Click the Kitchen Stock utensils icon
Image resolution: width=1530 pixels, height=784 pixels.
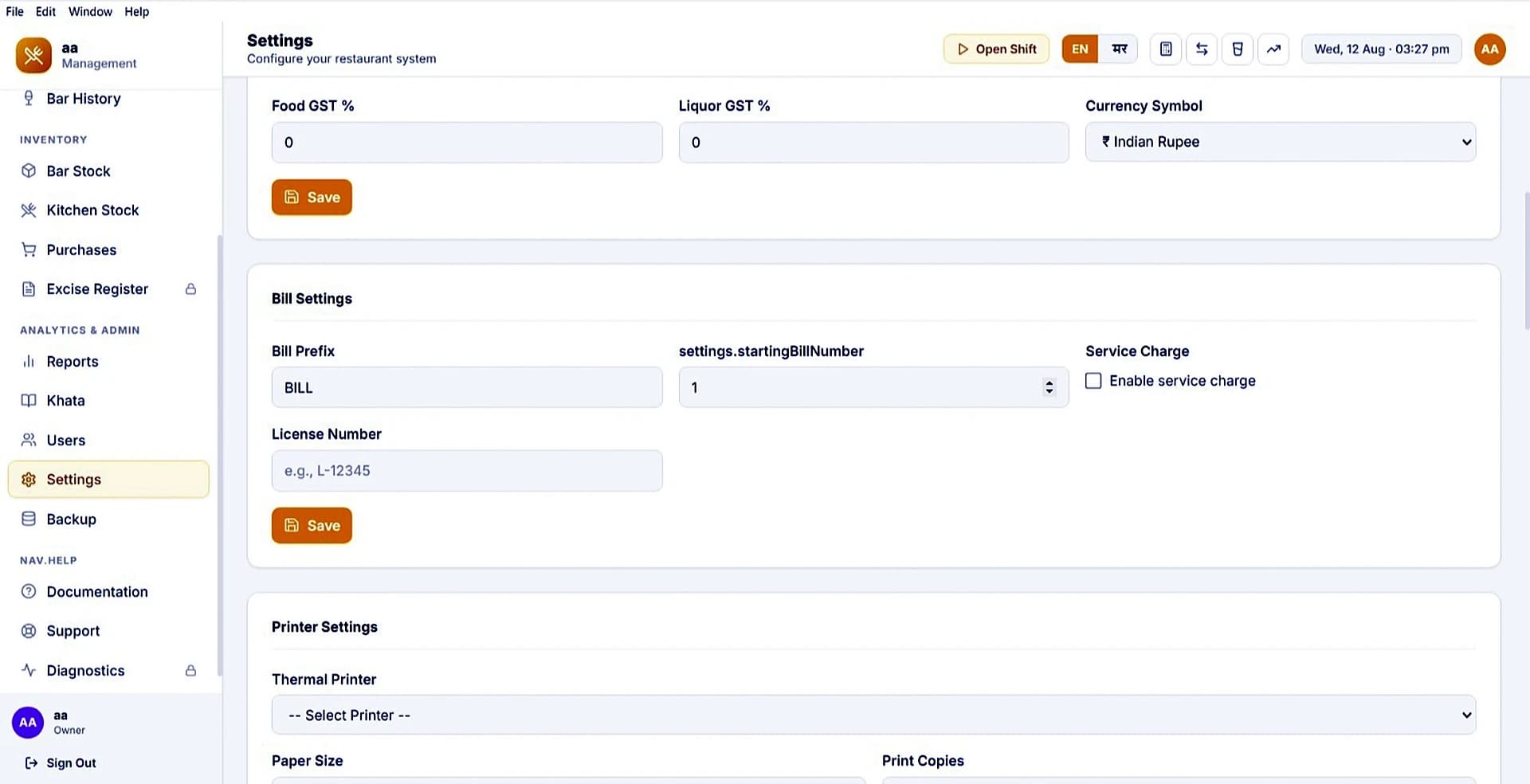pyautogui.click(x=29, y=210)
